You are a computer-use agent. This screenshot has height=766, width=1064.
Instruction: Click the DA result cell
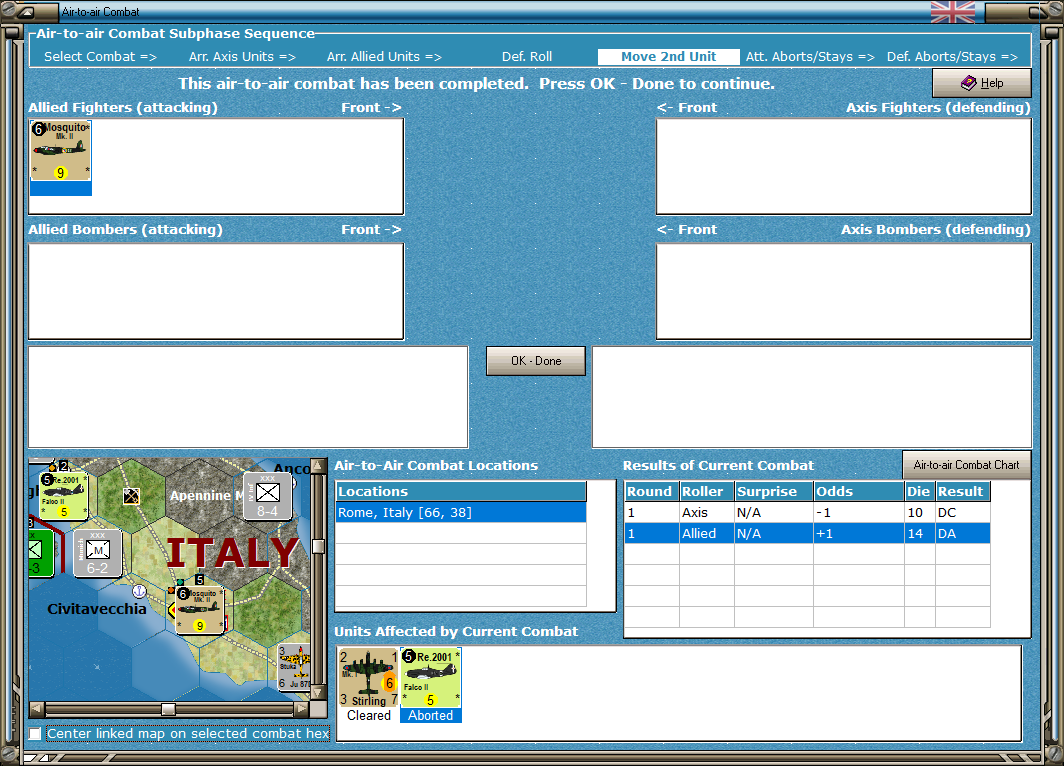coord(962,533)
